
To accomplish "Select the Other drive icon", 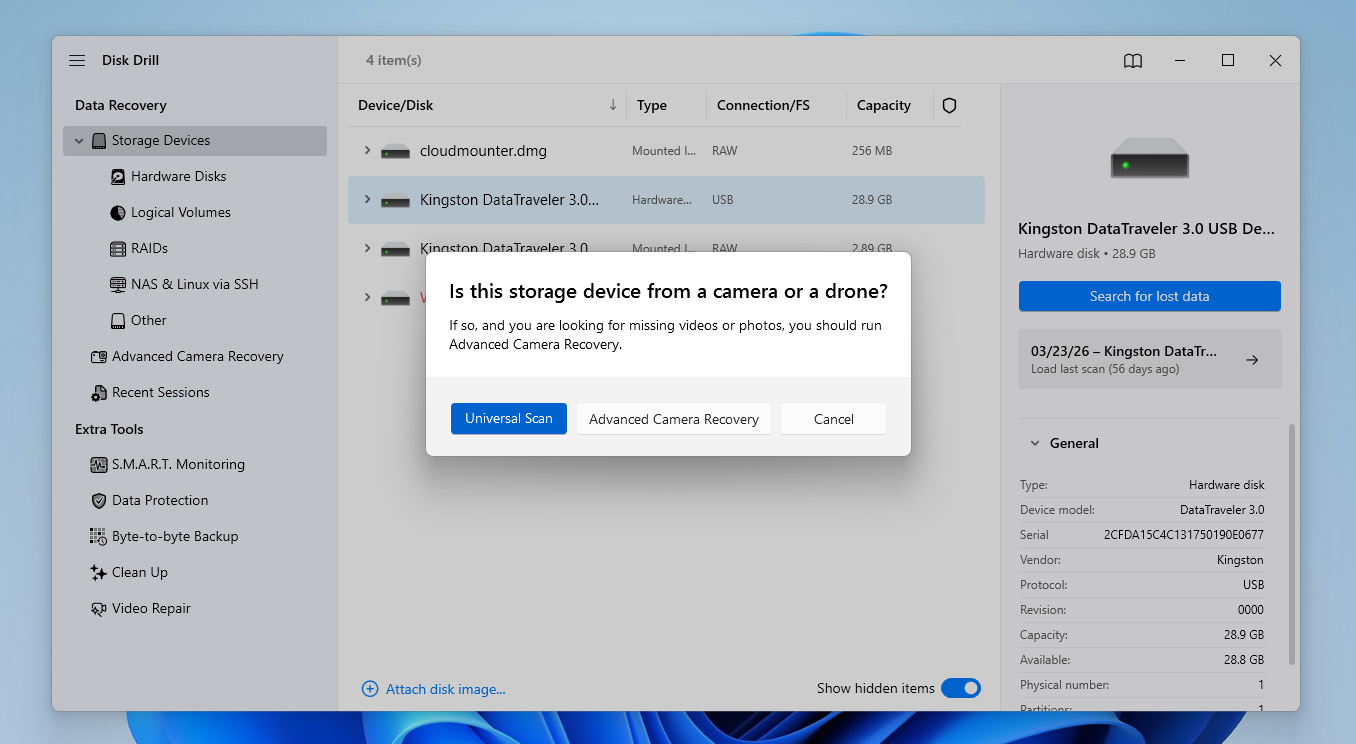I will coord(118,321).
